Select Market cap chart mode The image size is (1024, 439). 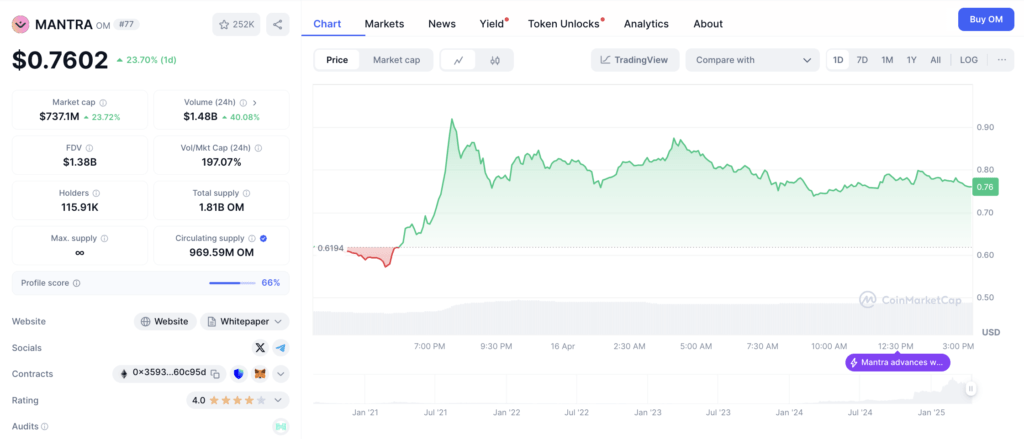pos(396,60)
